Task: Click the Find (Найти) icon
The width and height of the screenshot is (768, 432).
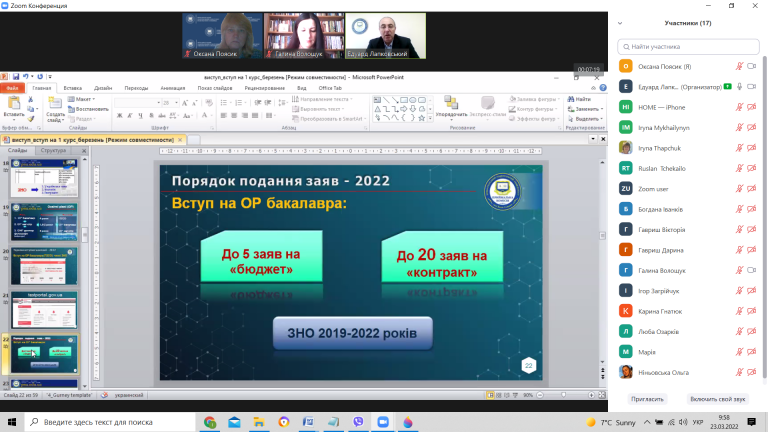Action: pos(579,99)
